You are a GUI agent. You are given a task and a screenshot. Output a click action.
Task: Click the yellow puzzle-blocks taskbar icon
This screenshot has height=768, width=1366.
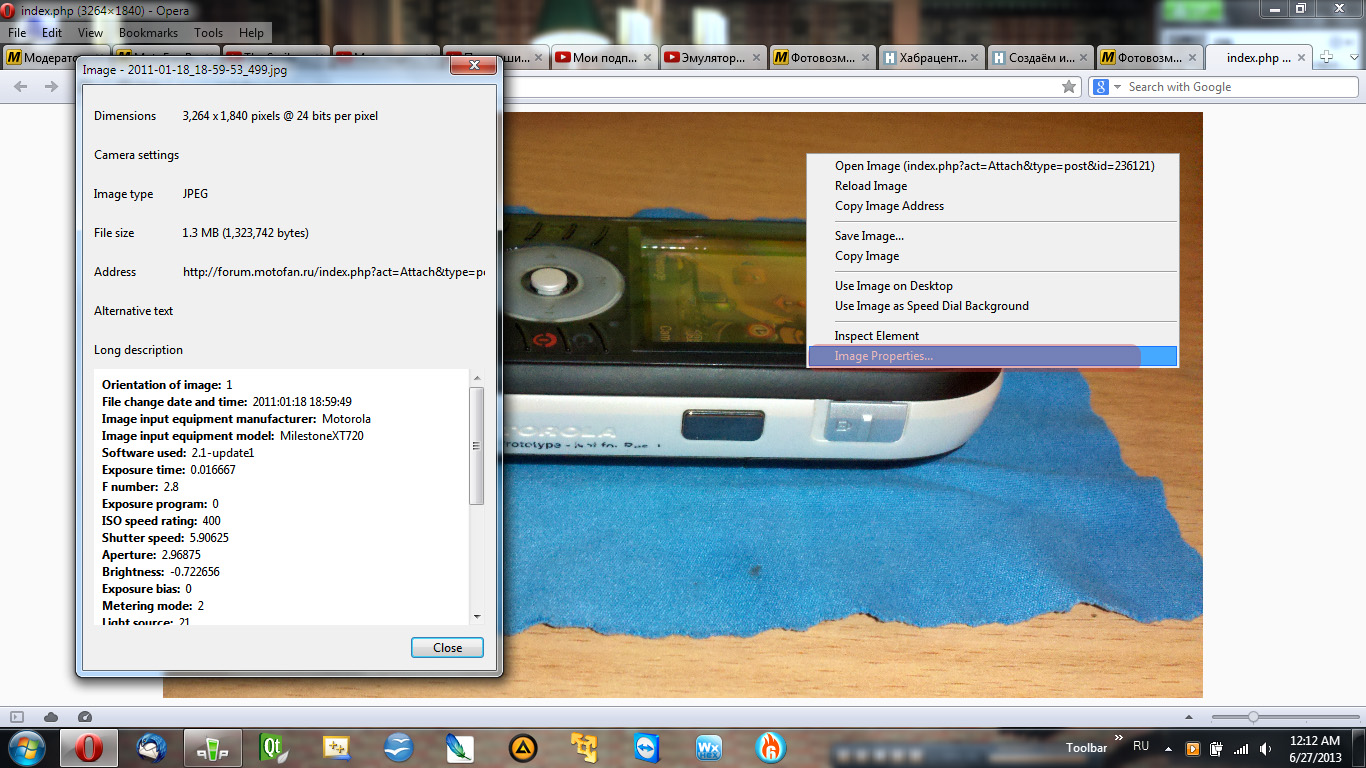584,748
